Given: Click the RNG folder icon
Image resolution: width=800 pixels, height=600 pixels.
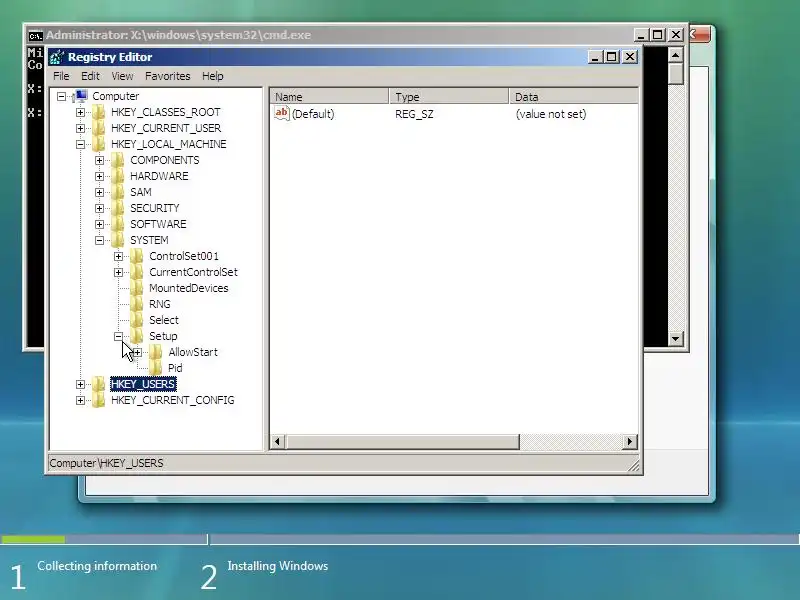Looking at the screenshot, I should (137, 304).
